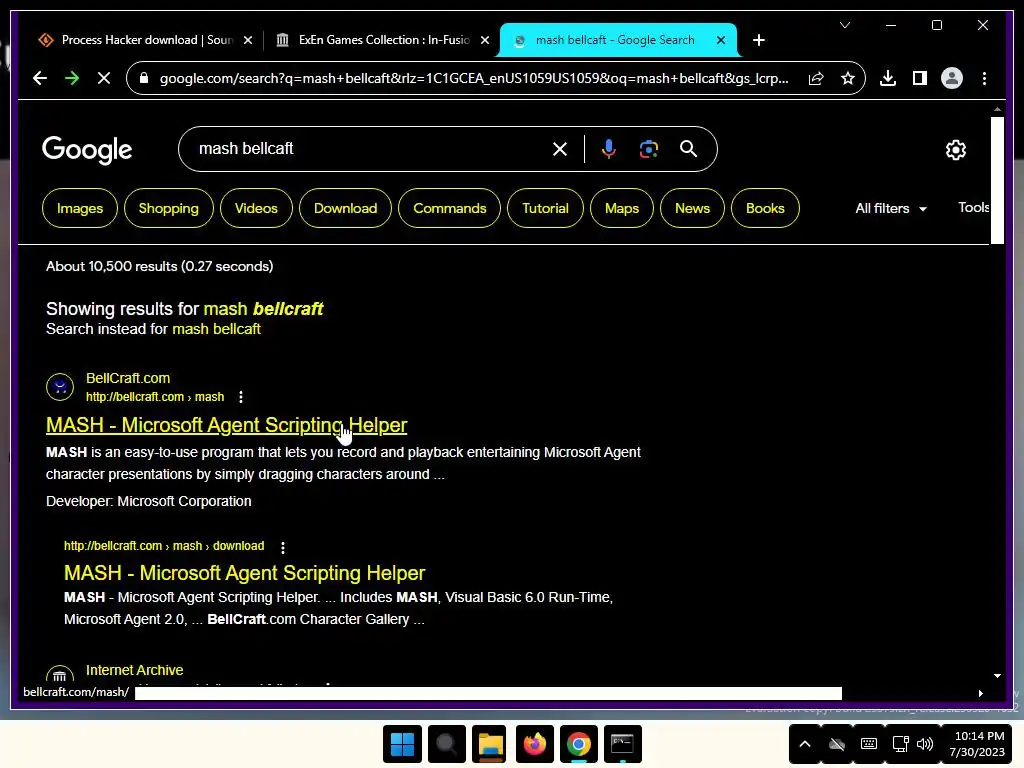Open options dots next to bellcraft.com › mash

pos(241,397)
